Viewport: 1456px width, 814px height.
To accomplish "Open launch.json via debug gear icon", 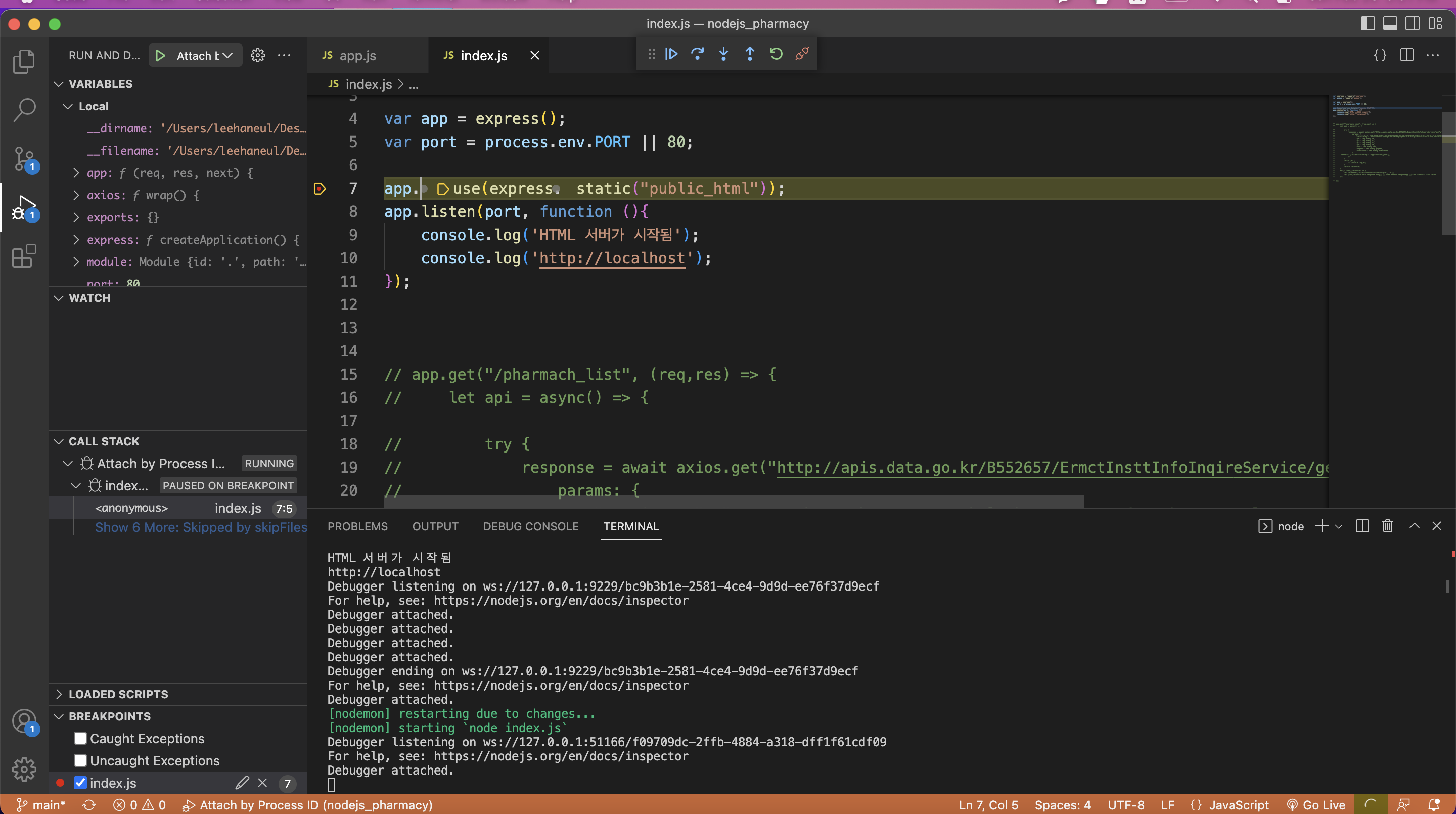I will click(258, 56).
